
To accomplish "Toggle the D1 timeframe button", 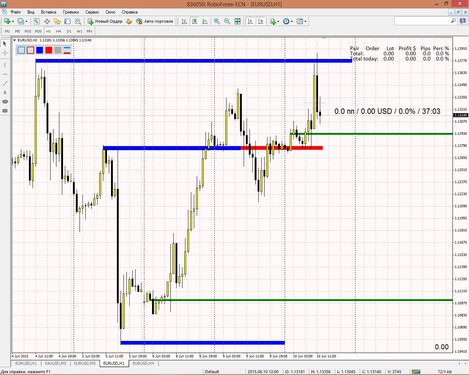I will coord(69,31).
